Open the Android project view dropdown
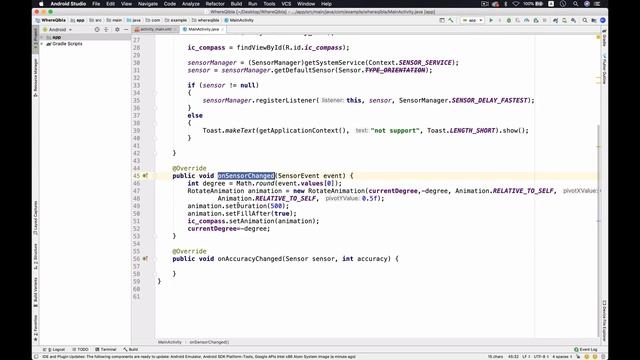640x360 pixels. 58,29
